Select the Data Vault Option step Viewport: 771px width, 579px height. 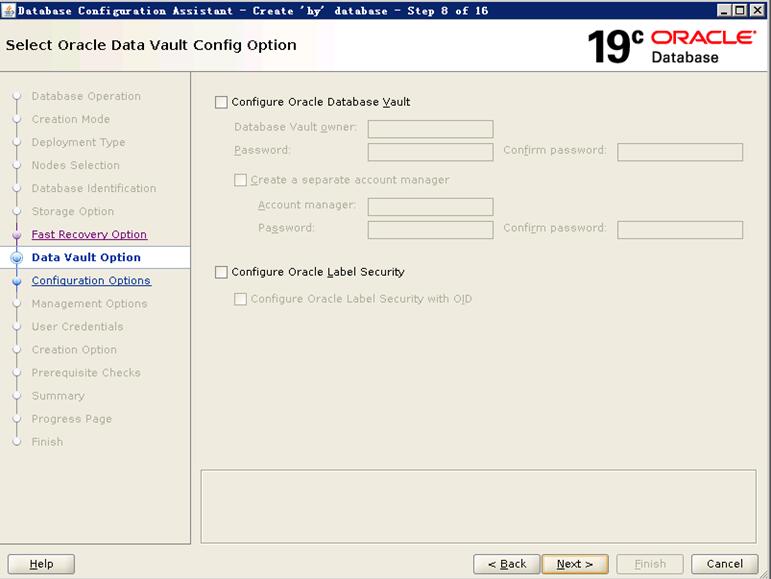86,258
